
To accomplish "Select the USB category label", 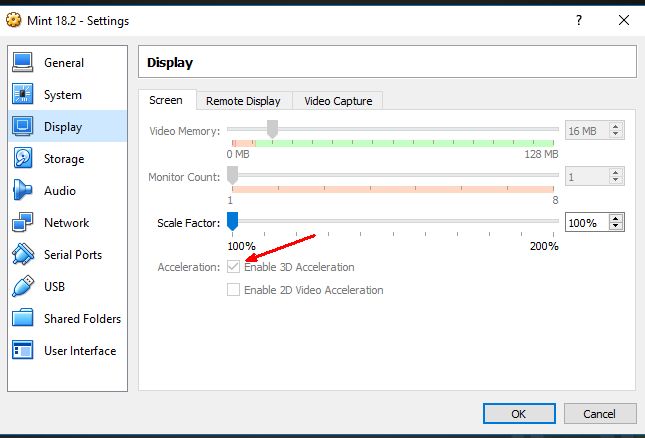I will [54, 287].
